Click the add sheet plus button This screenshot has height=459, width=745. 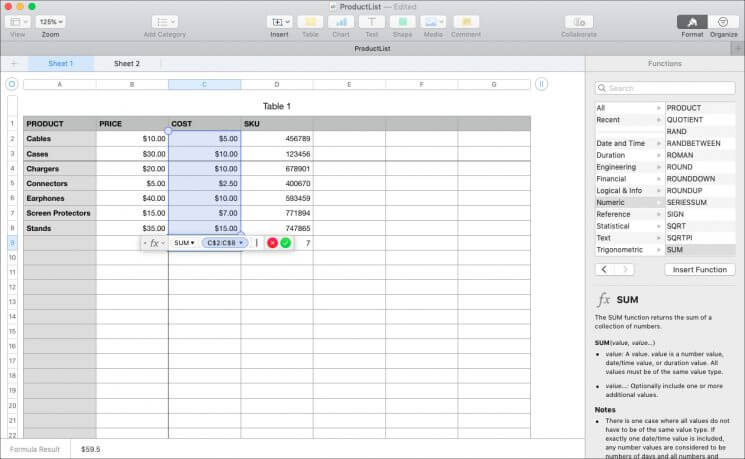[14, 63]
